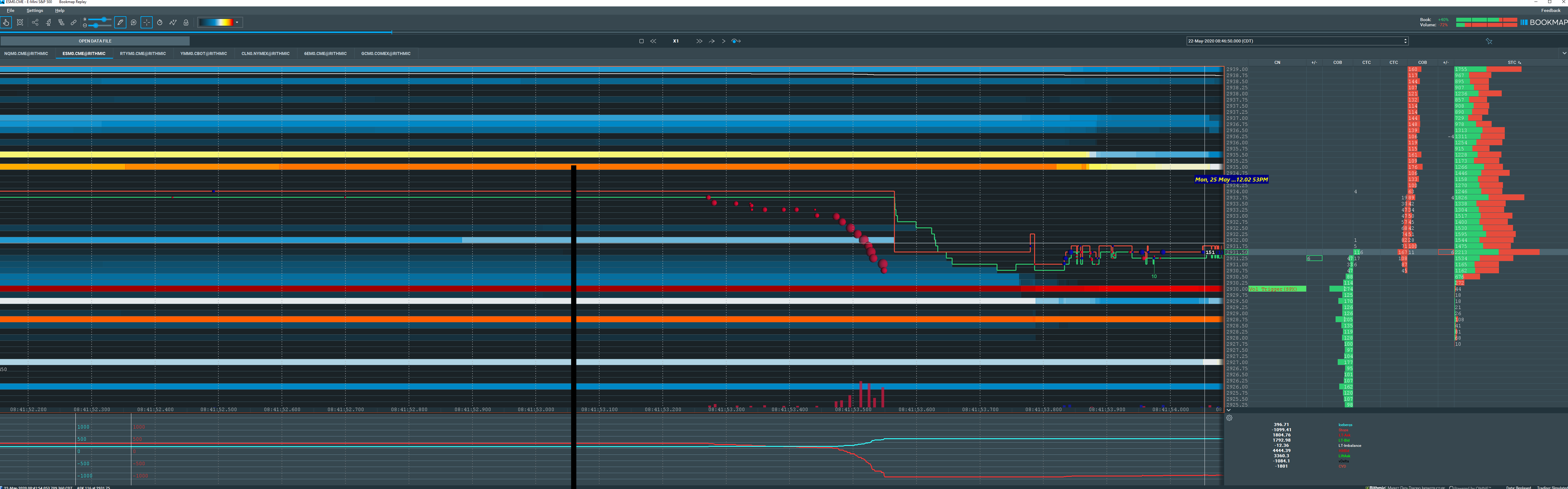Image resolution: width=1568 pixels, height=489 pixels.
Task: Click the STC column header
Action: pyautogui.click(x=1512, y=62)
